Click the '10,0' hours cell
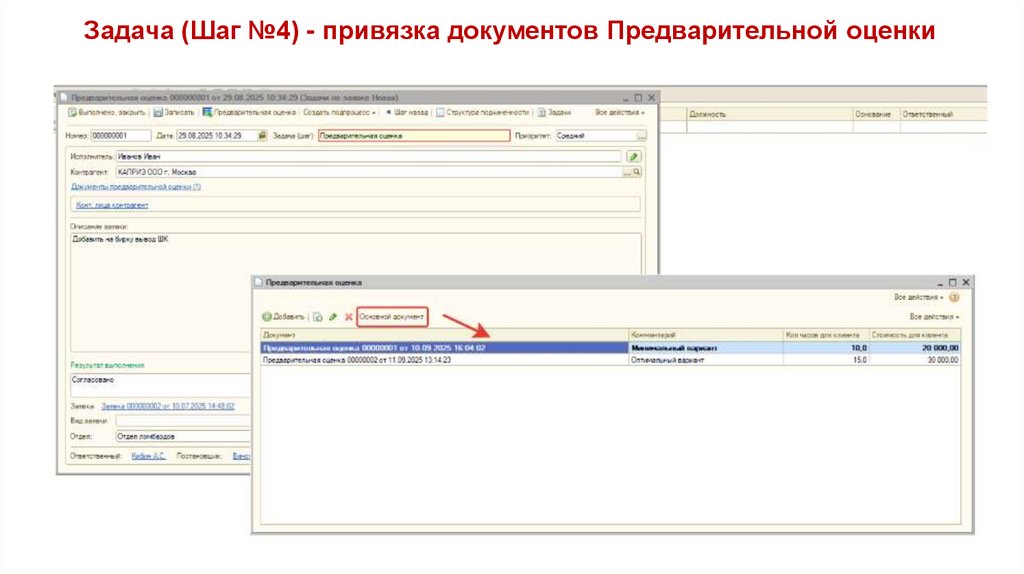 tap(826, 348)
